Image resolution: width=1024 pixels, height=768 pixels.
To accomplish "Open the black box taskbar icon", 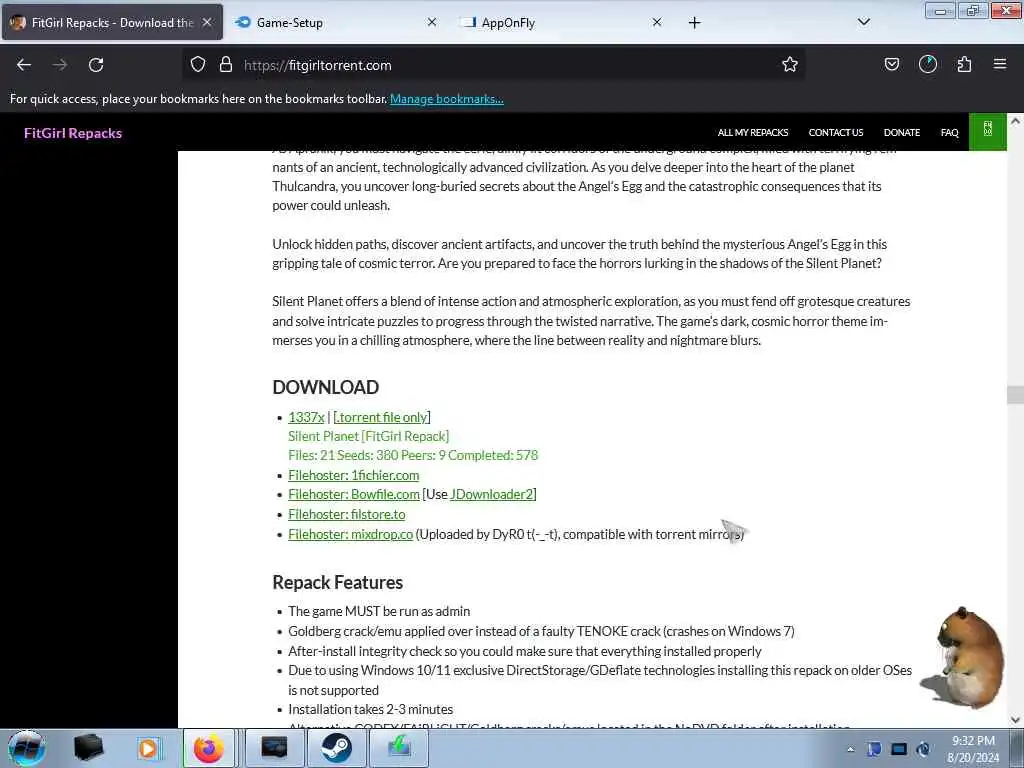I will (x=88, y=748).
